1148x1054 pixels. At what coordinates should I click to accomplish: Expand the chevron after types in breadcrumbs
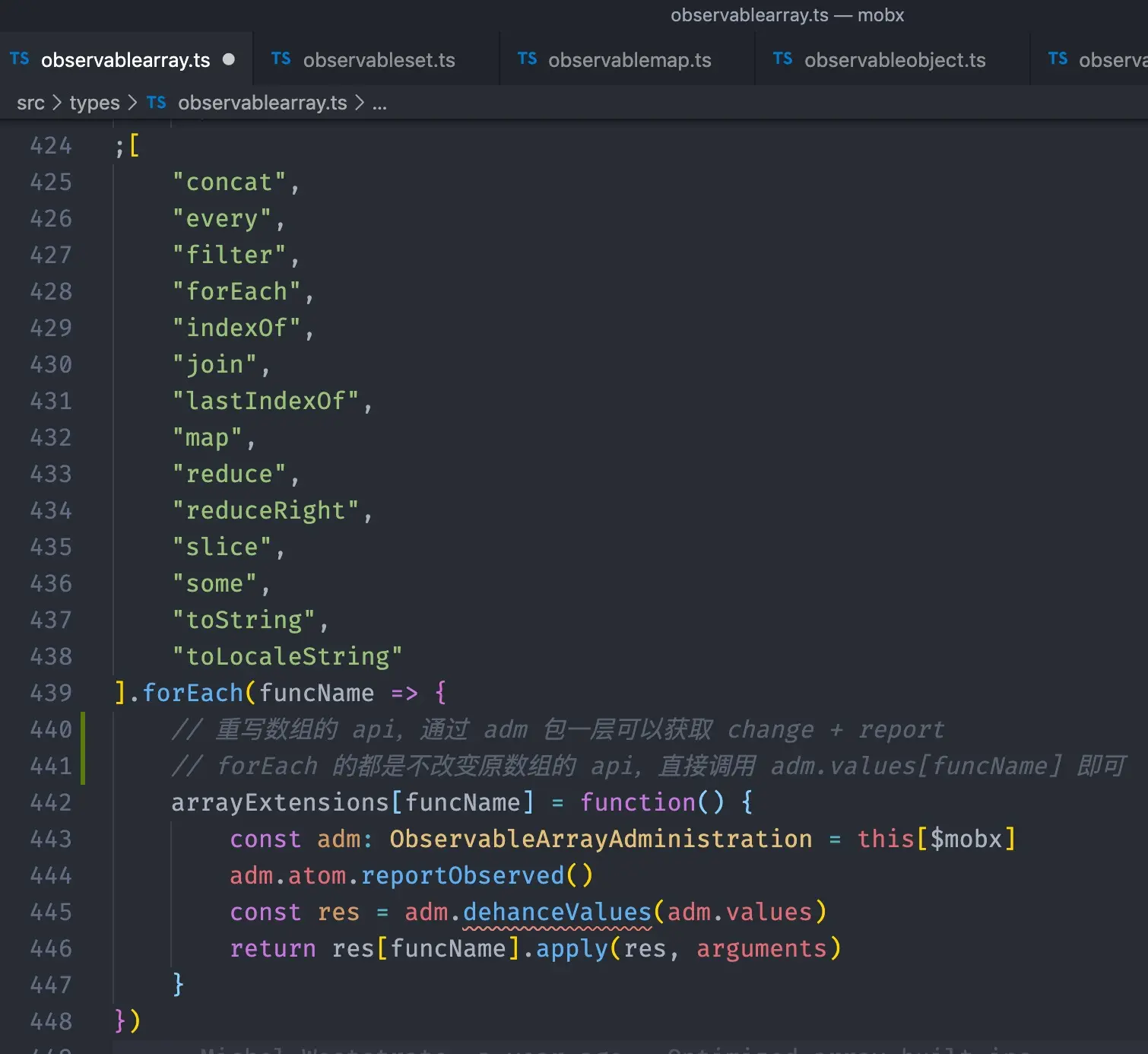click(134, 103)
